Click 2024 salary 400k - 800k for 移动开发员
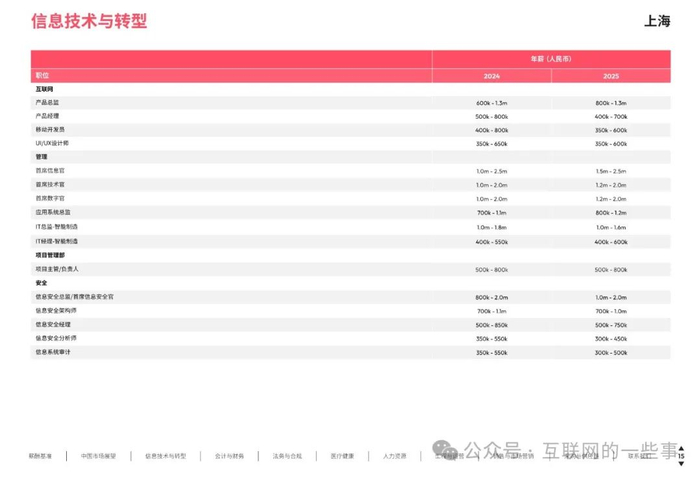 [492, 130]
